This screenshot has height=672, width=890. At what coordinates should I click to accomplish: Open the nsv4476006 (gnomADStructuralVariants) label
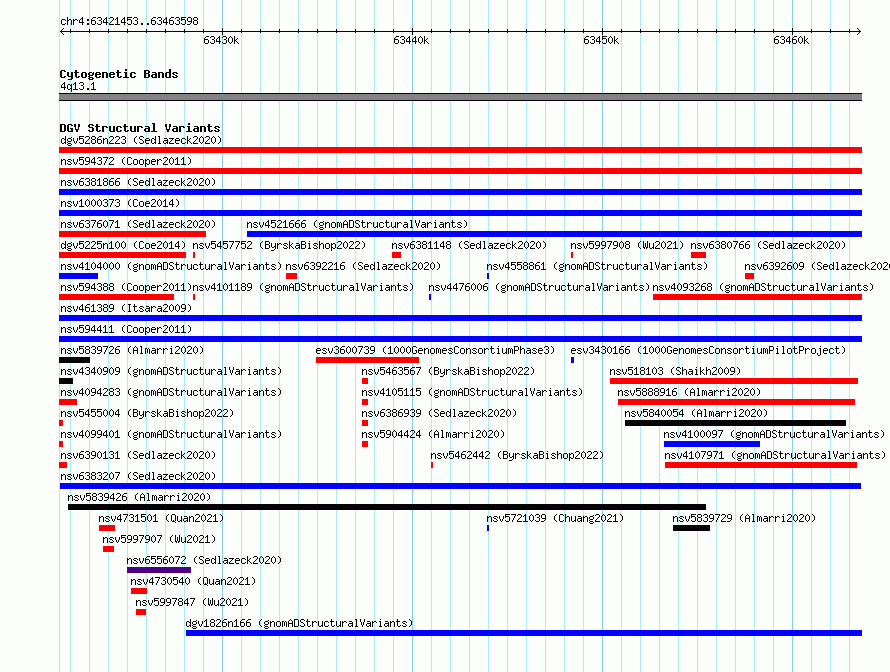pyautogui.click(x=539, y=287)
